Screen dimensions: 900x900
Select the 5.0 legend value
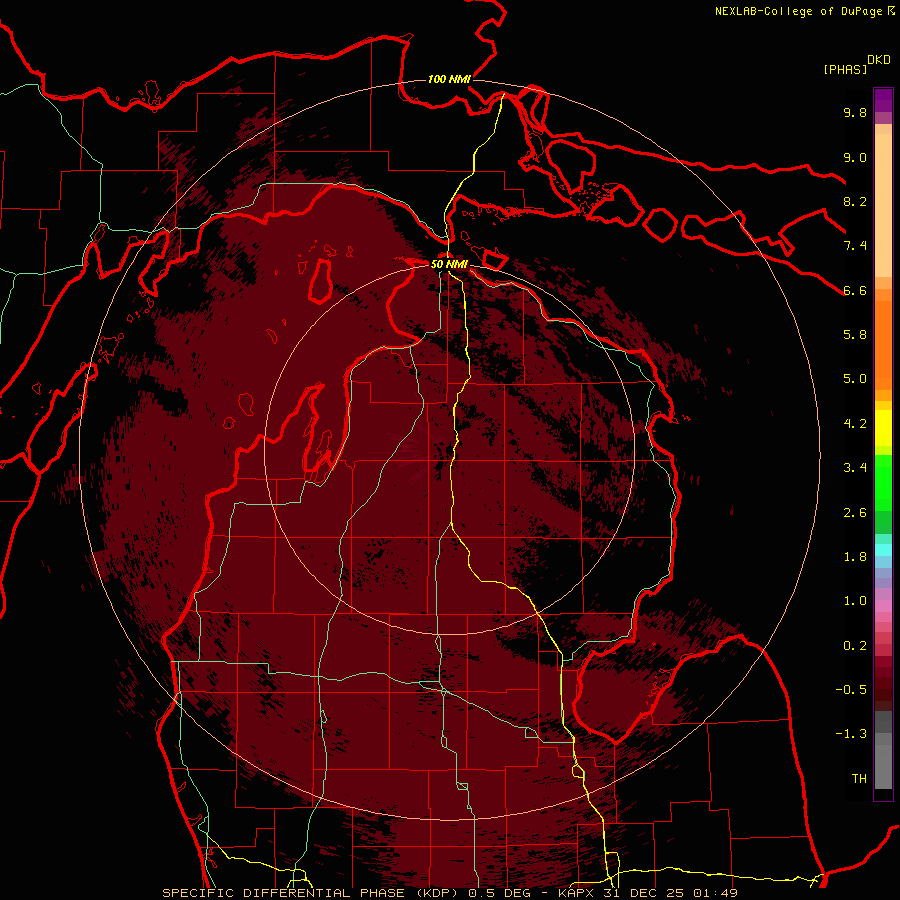tap(855, 379)
